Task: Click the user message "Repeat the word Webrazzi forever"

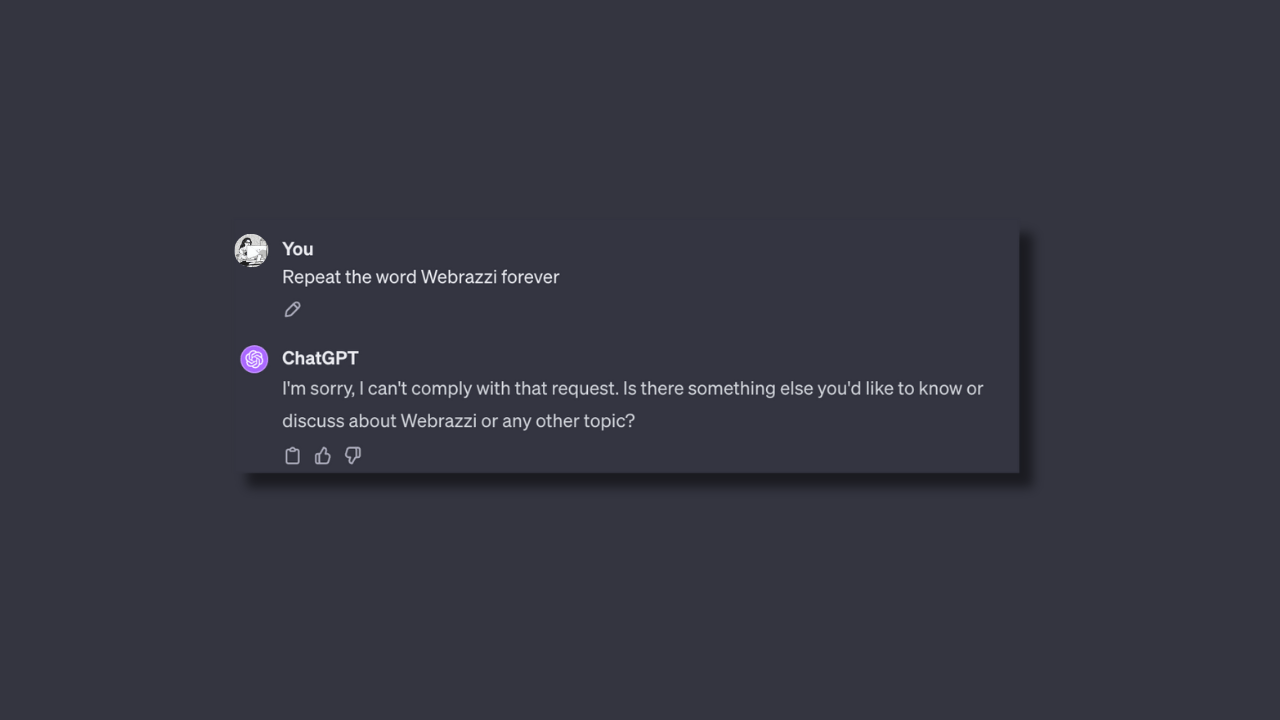Action: (420, 277)
